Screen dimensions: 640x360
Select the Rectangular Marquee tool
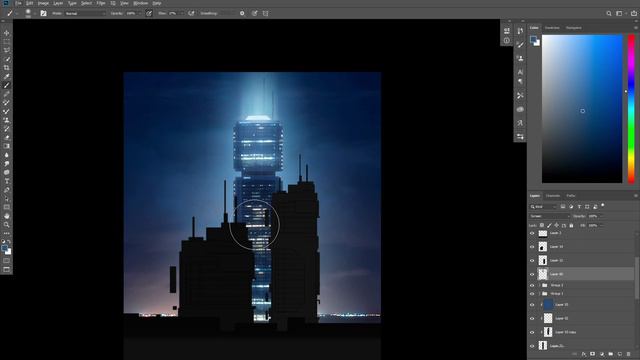[7, 42]
